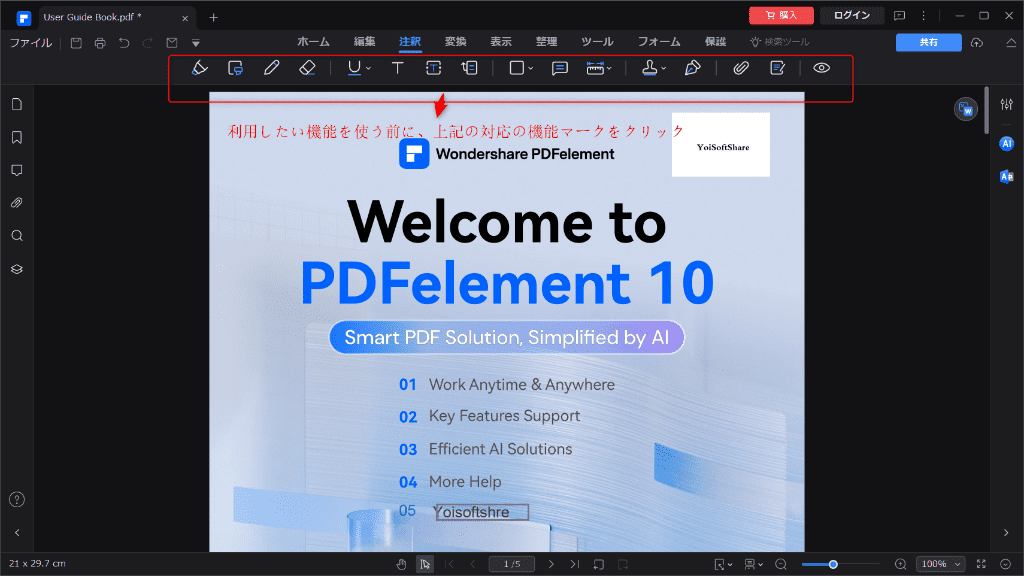Print the document with the printer icon
The width and height of the screenshot is (1024, 576).
(x=100, y=43)
